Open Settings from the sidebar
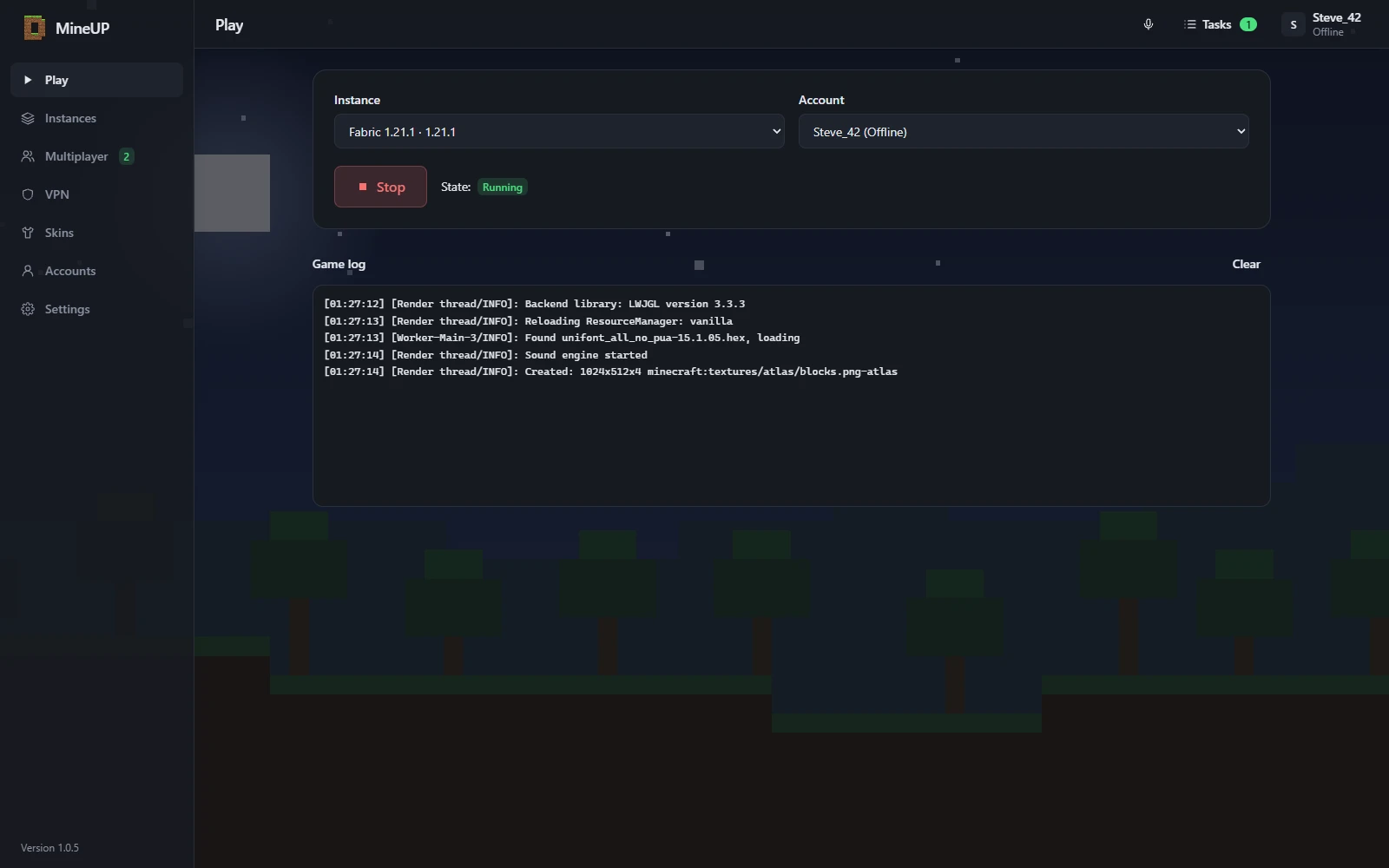 pyautogui.click(x=96, y=309)
